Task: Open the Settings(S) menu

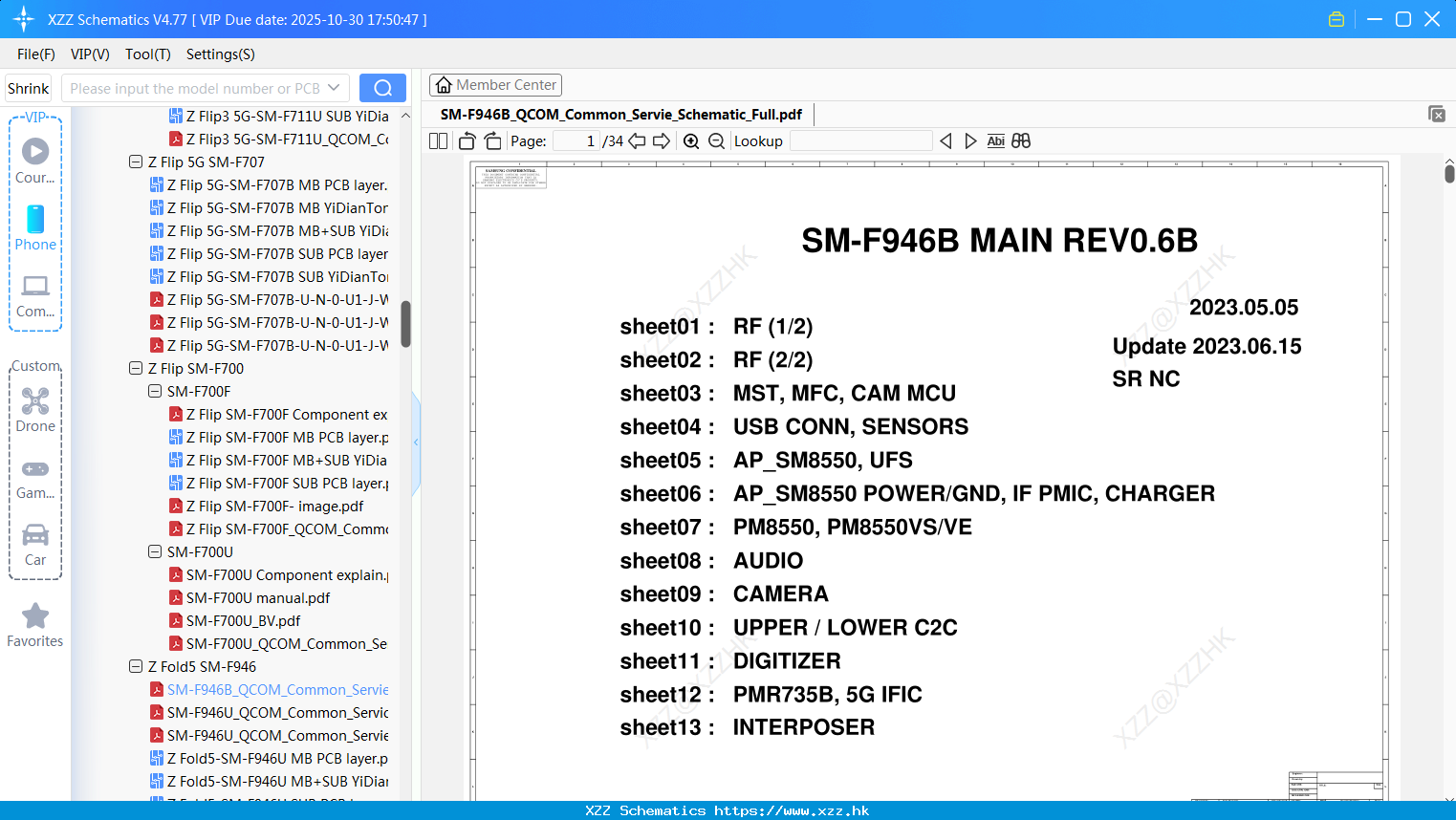Action: pyautogui.click(x=221, y=54)
